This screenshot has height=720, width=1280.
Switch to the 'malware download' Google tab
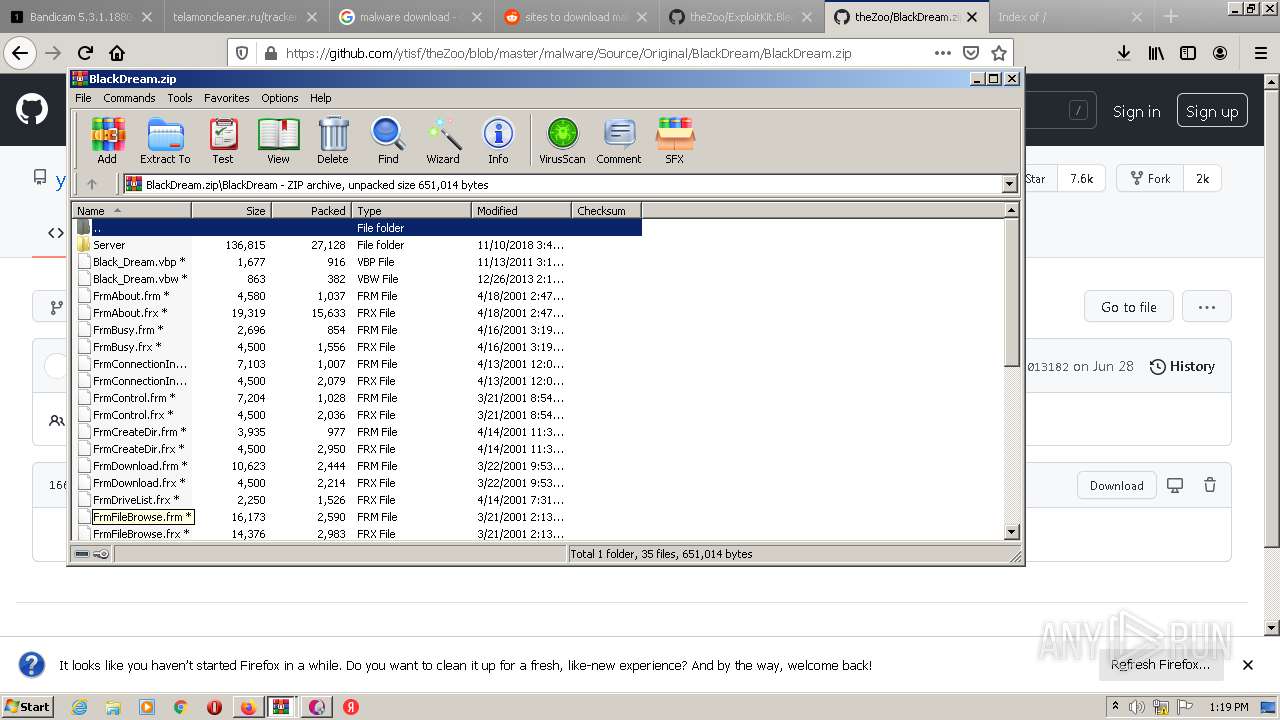coord(410,17)
